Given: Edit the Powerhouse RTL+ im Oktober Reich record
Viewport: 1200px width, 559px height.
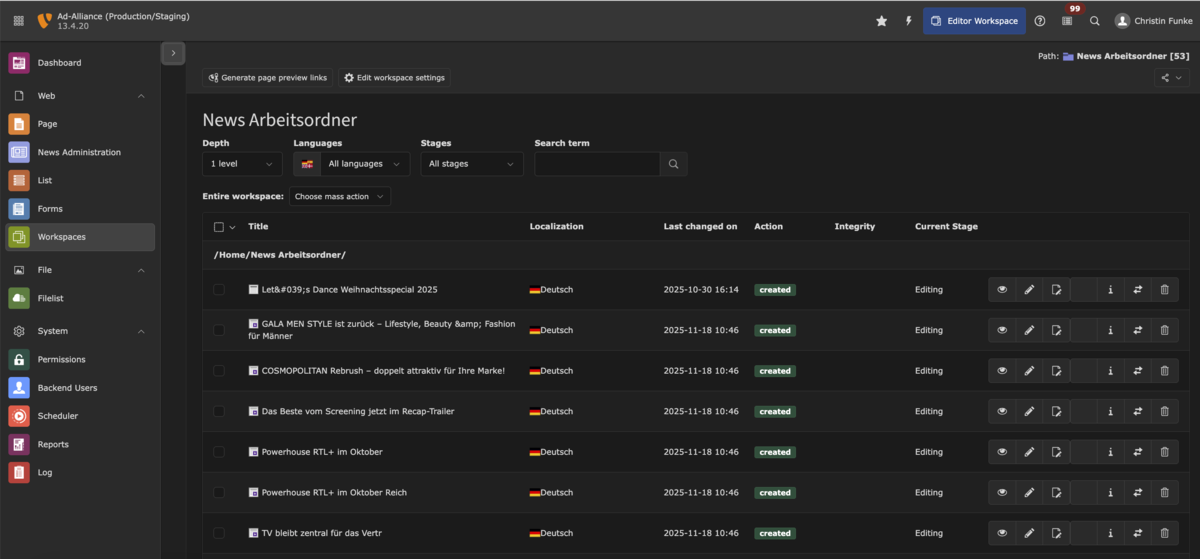Looking at the screenshot, I should click(1029, 493).
